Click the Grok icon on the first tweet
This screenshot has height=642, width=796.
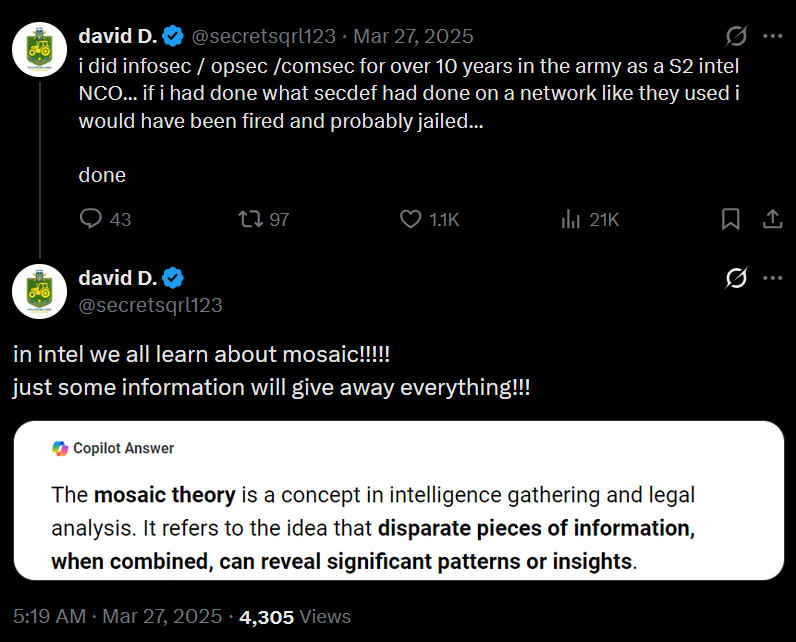tap(736, 36)
